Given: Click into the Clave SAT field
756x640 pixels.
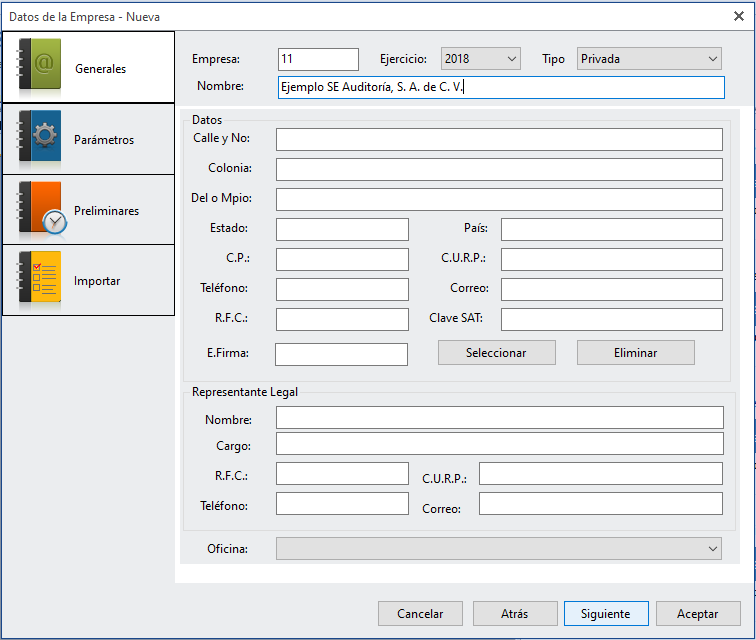Looking at the screenshot, I should [611, 319].
